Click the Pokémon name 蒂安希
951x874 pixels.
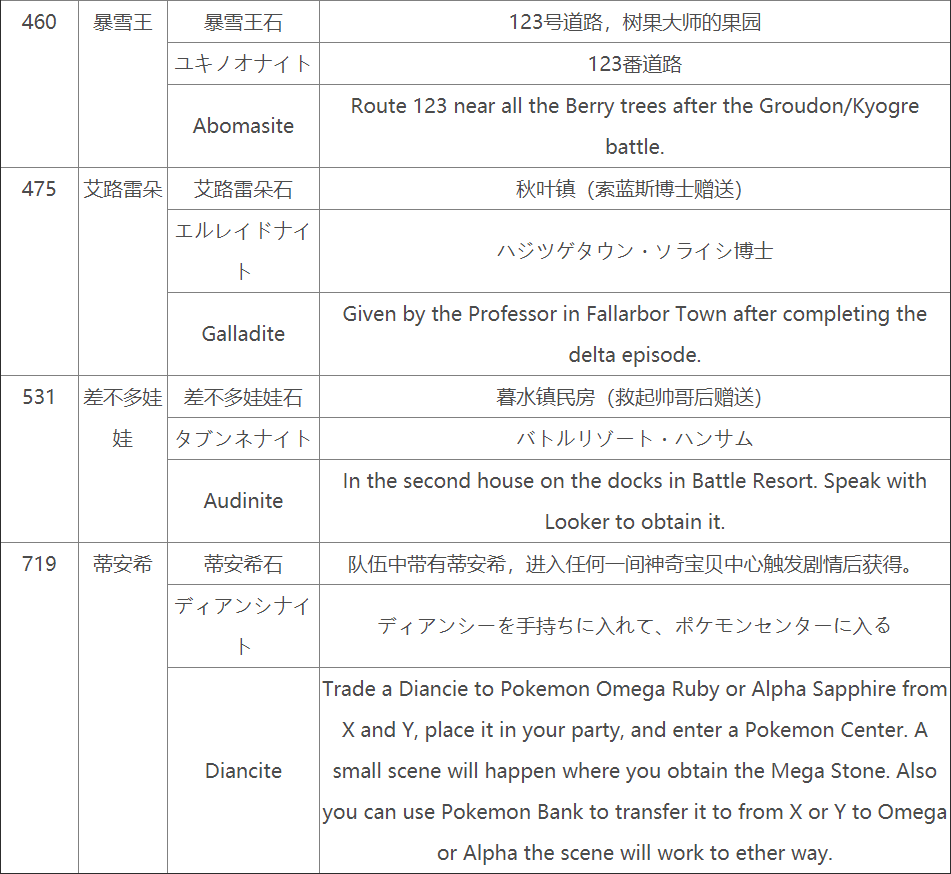click(123, 564)
